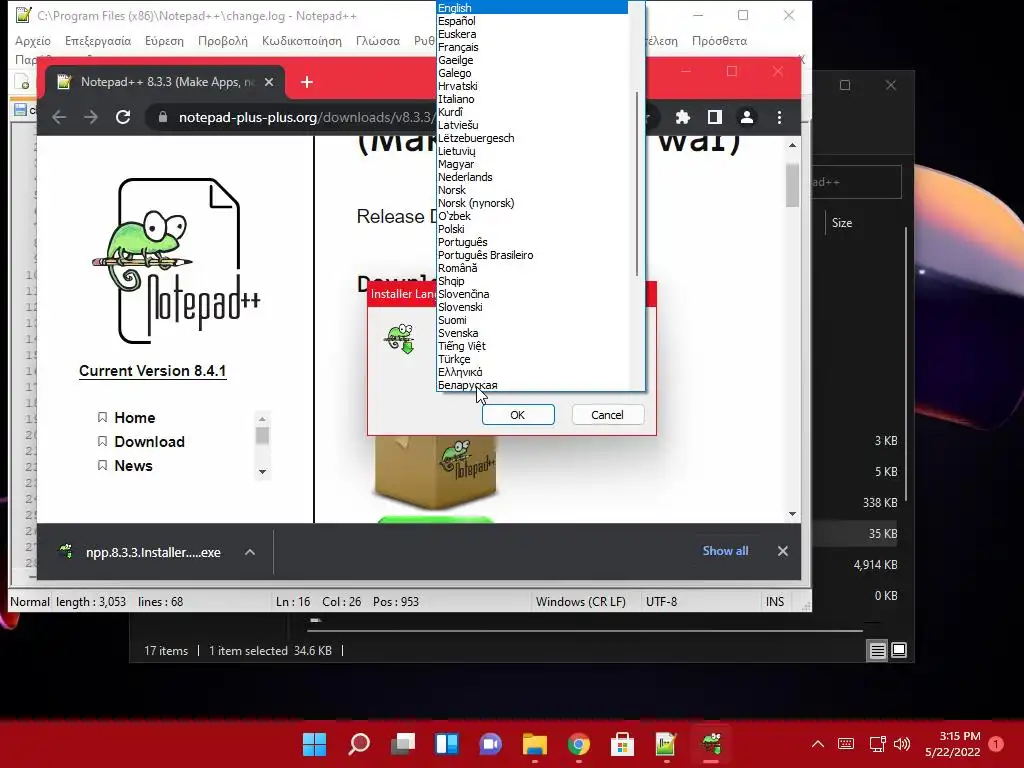Open Chrome three-dot menu
The height and width of the screenshot is (768, 1024).
point(779,118)
